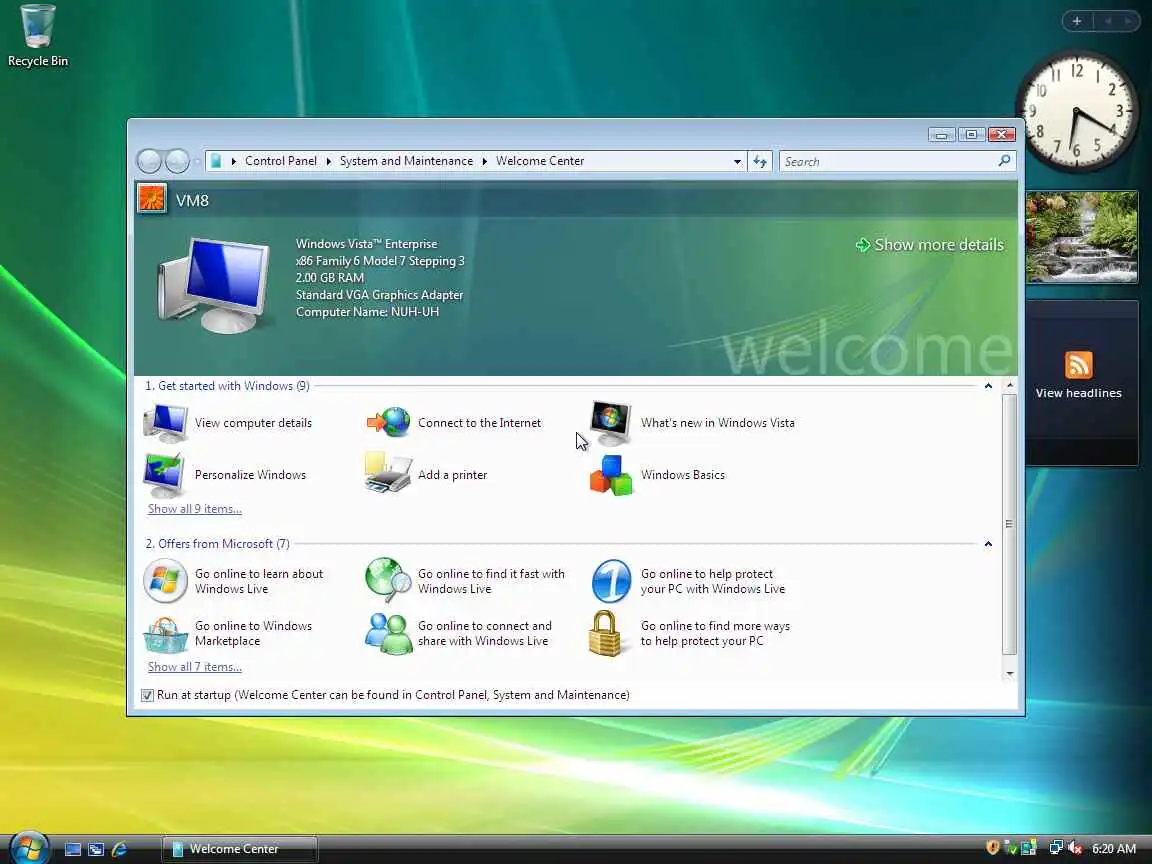Click Show all 7 items link
This screenshot has height=864, width=1152.
click(195, 666)
